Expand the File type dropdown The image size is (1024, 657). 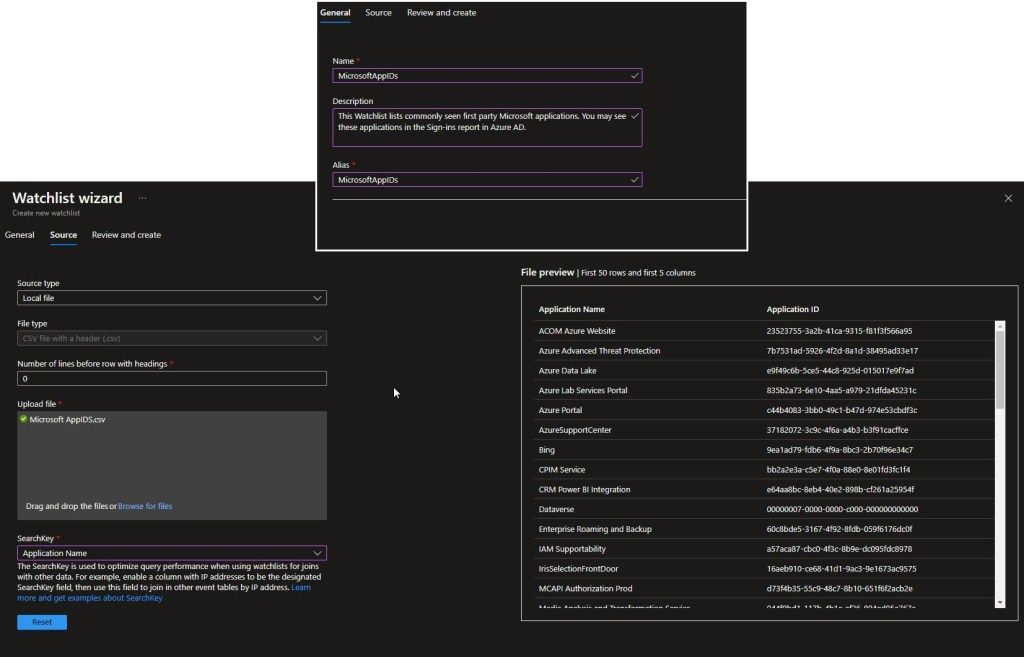[172, 338]
